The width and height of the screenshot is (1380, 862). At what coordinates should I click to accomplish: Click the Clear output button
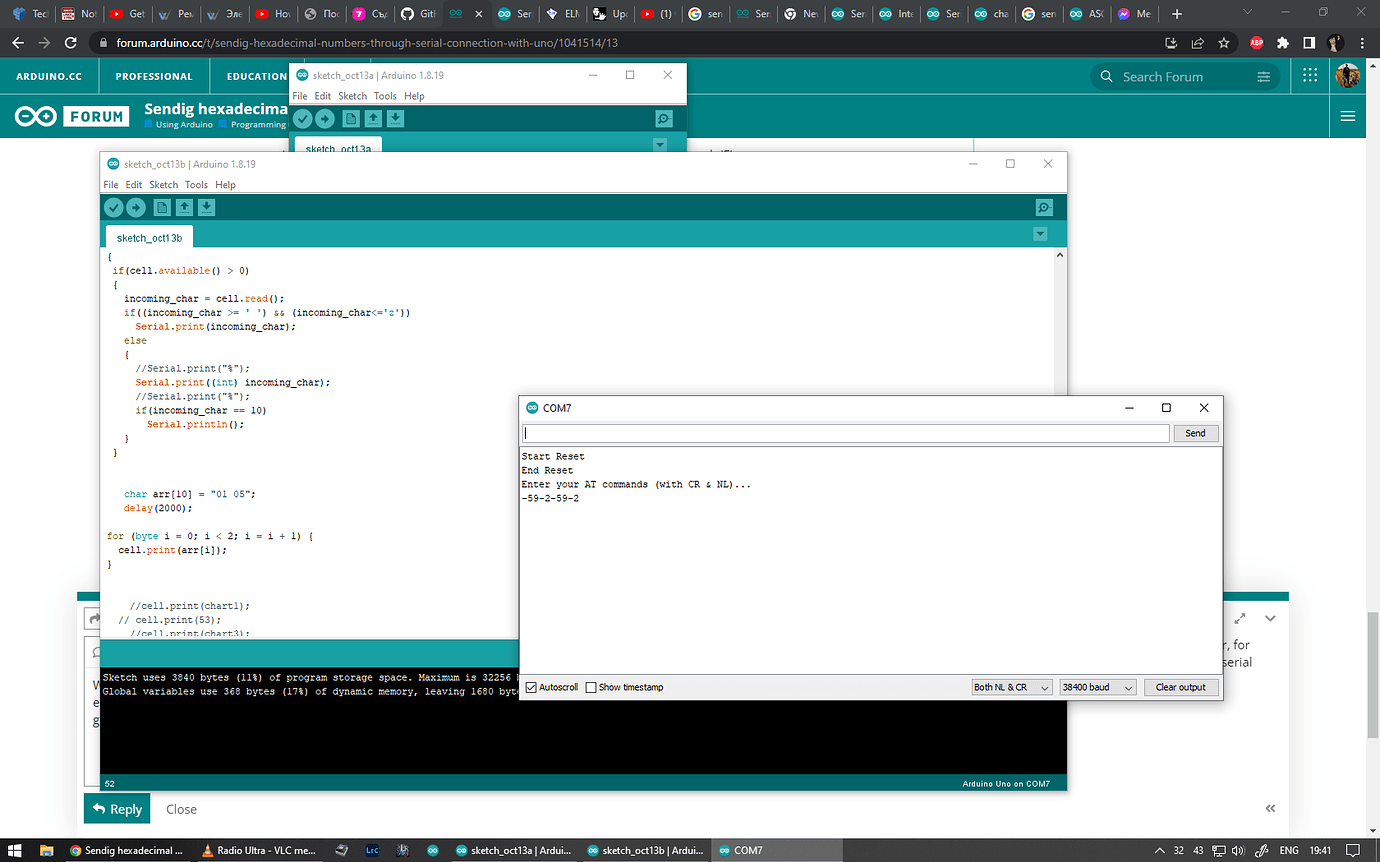point(1180,687)
